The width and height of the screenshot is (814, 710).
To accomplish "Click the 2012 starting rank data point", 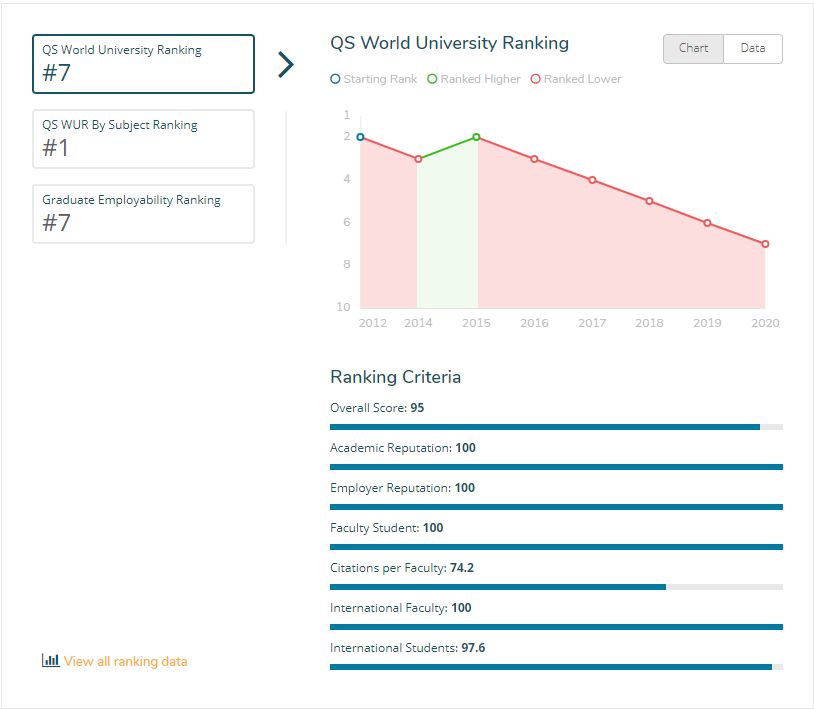I will click(360, 137).
